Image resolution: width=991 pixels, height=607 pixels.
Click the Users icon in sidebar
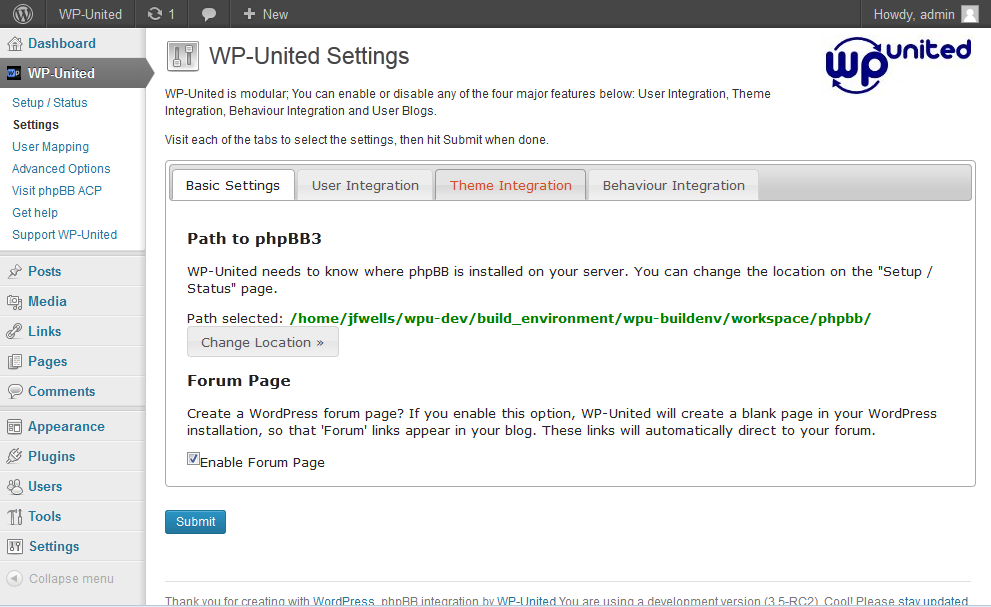tap(15, 487)
